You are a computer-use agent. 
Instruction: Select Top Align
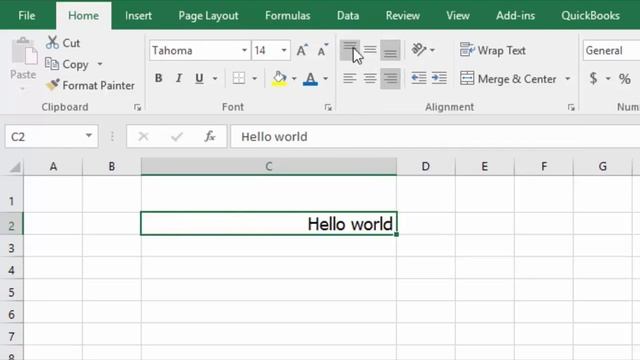click(x=350, y=50)
